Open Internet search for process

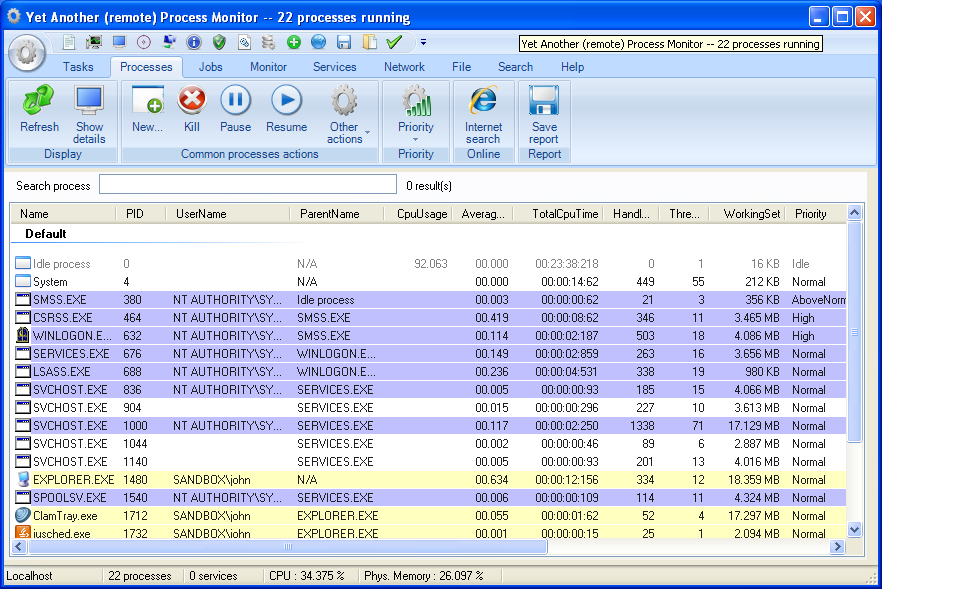(x=483, y=112)
